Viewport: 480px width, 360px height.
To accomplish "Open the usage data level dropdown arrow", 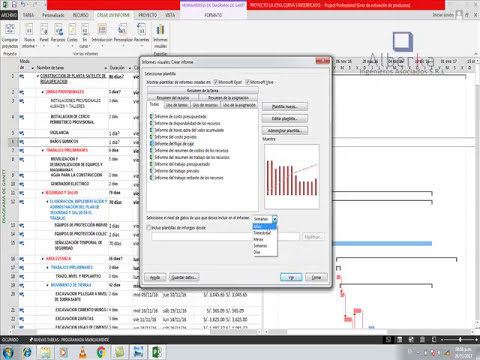I will (275, 219).
